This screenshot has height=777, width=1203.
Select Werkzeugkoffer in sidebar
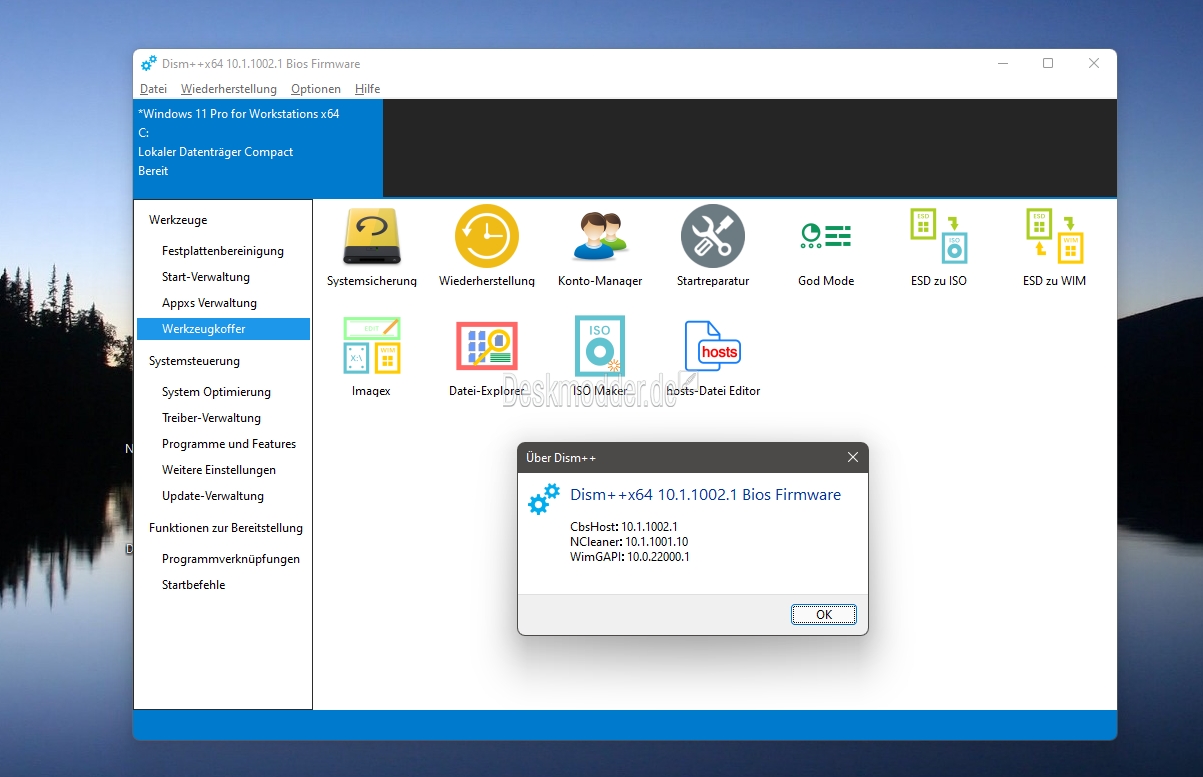(x=223, y=329)
